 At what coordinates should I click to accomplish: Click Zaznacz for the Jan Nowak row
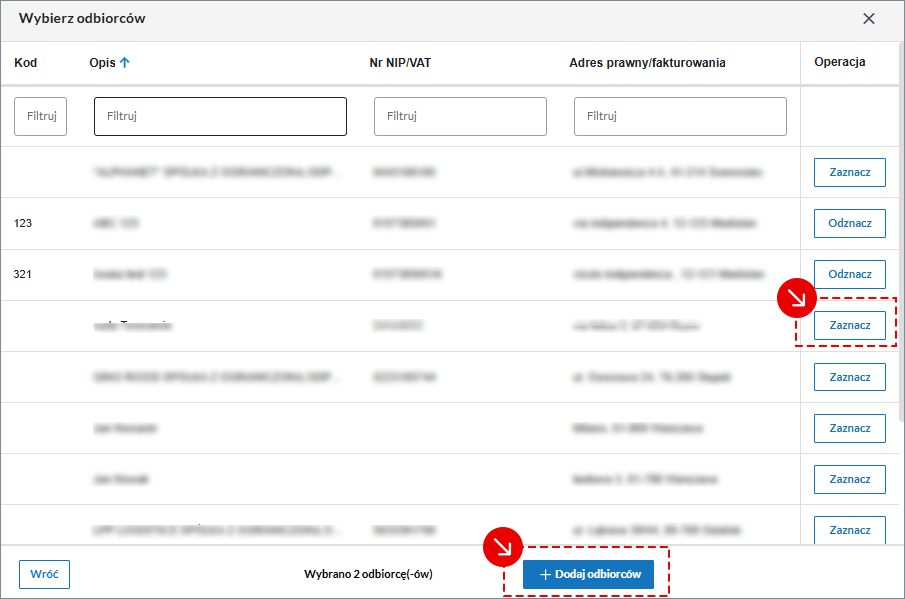tap(849, 428)
